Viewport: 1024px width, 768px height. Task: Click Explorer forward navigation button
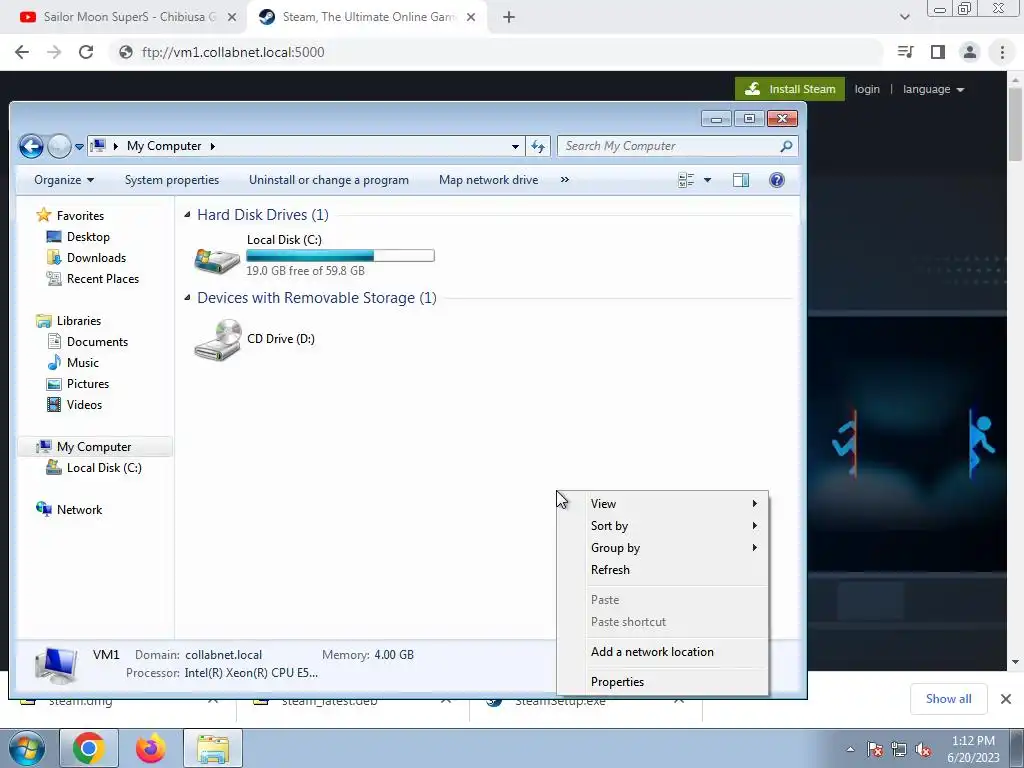pyautogui.click(x=59, y=146)
